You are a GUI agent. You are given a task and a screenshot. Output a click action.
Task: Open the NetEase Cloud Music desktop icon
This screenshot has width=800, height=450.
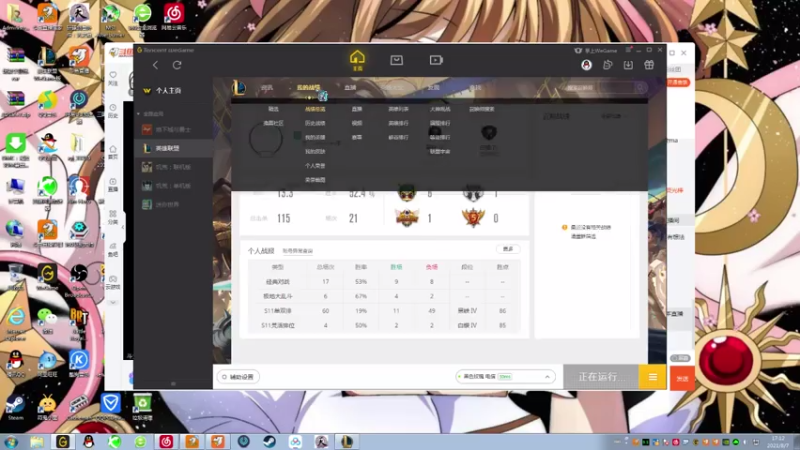[x=174, y=18]
